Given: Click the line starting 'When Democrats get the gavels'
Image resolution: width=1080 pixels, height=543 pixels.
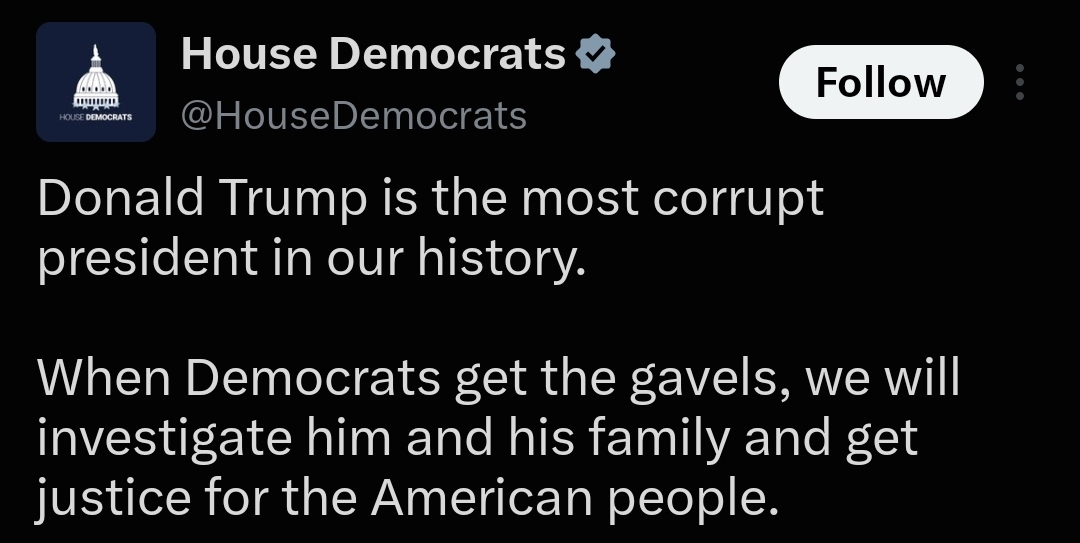Looking at the screenshot, I should pos(498,378).
